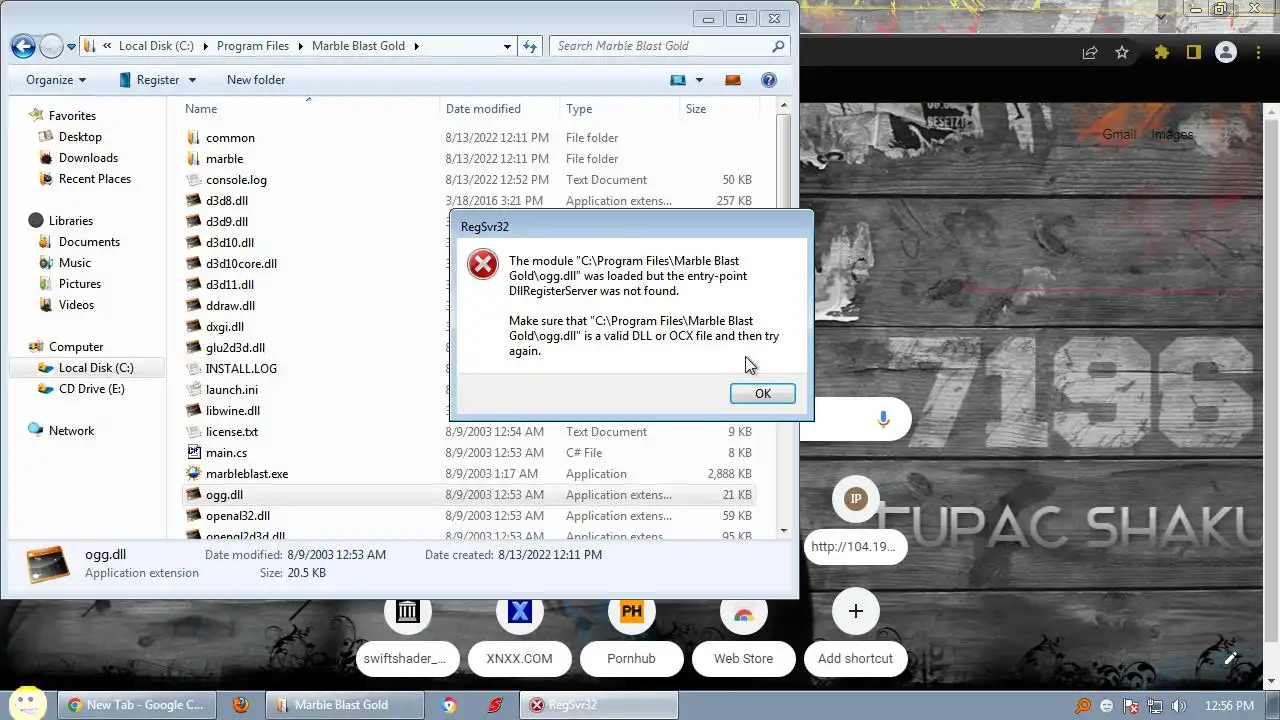Select marbleblast.exe application file
This screenshot has height=720, width=1280.
(247, 474)
